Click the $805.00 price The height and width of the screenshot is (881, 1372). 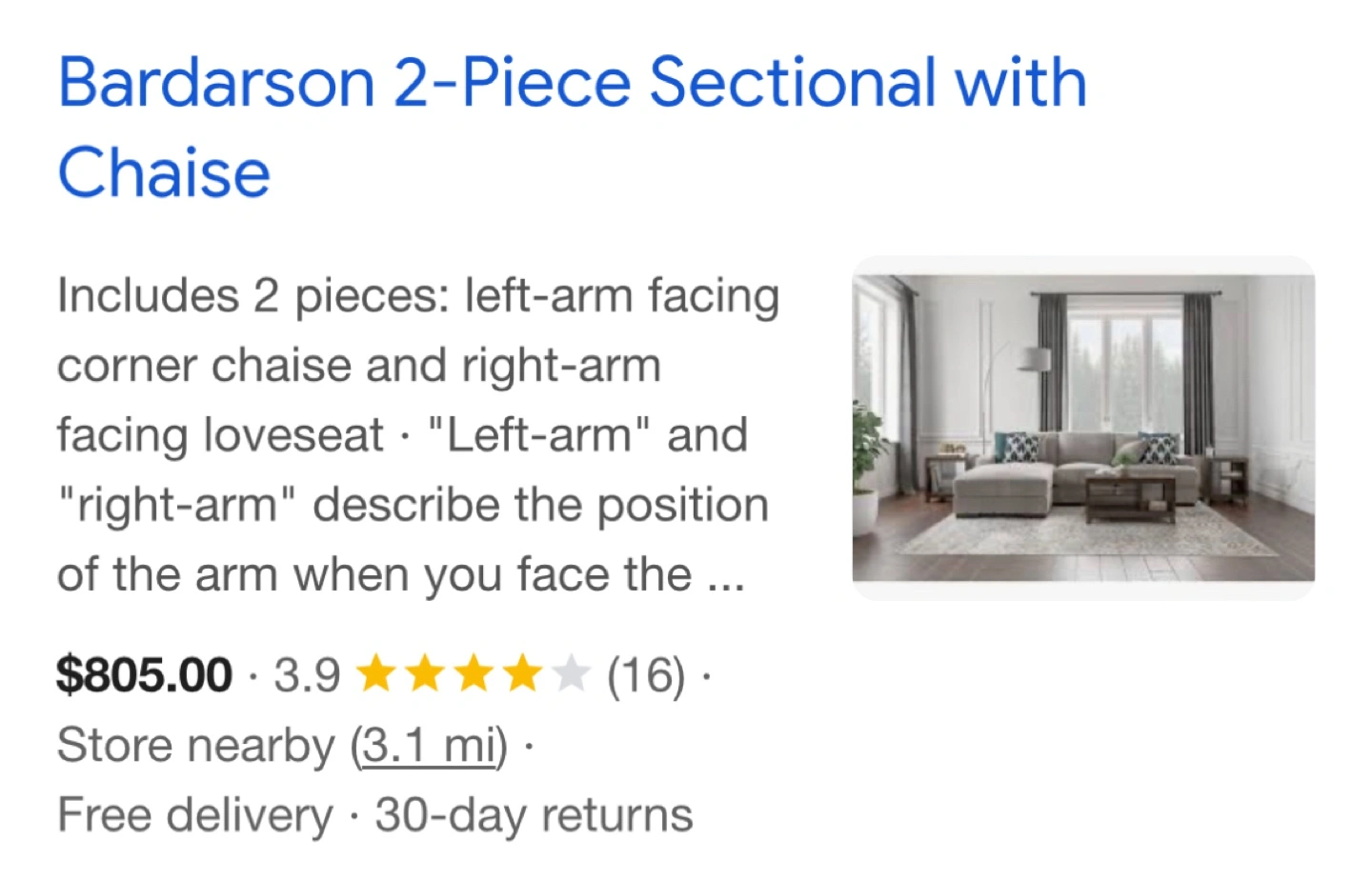pos(144,675)
